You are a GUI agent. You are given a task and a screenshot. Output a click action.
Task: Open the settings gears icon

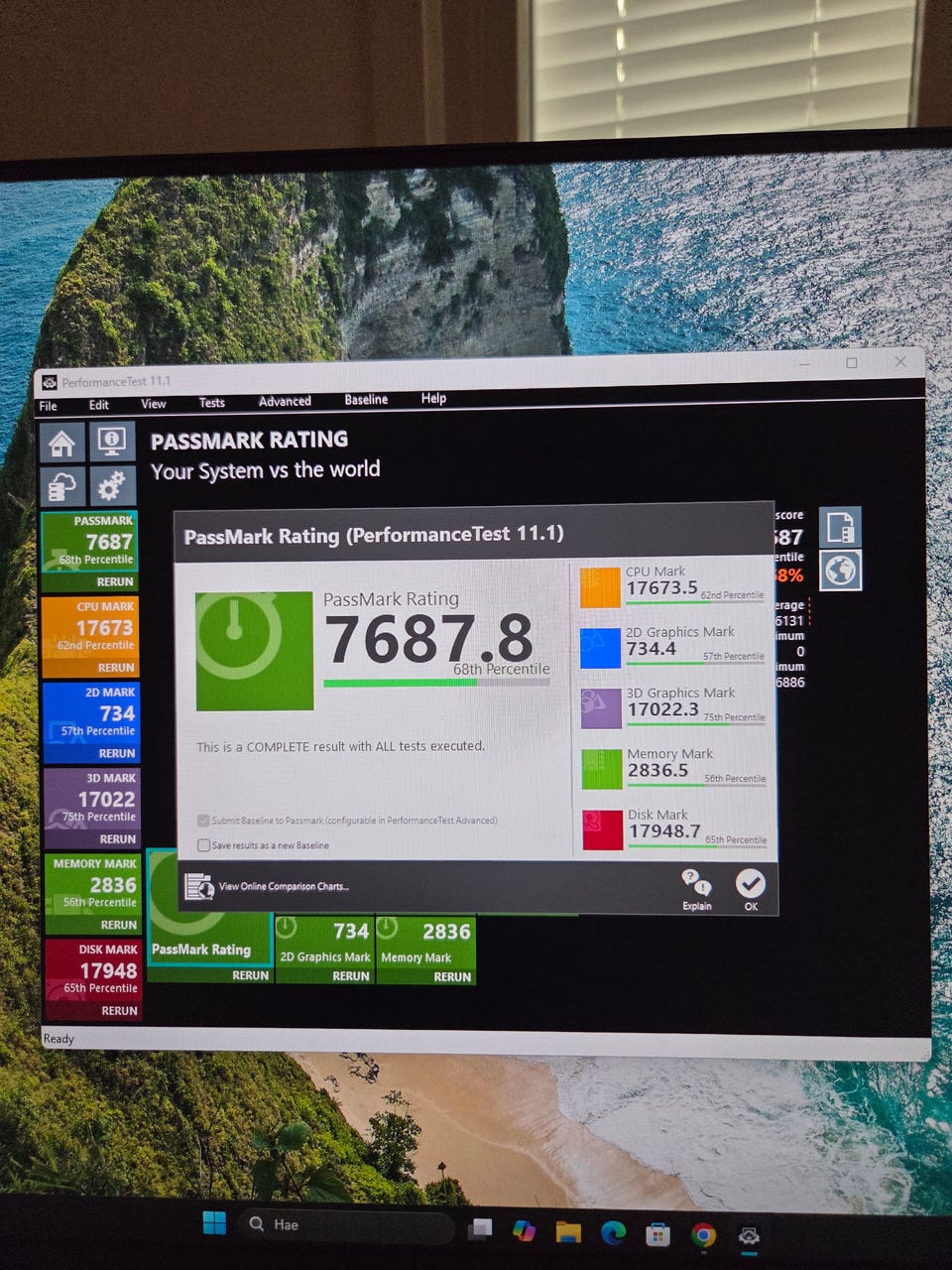112,486
